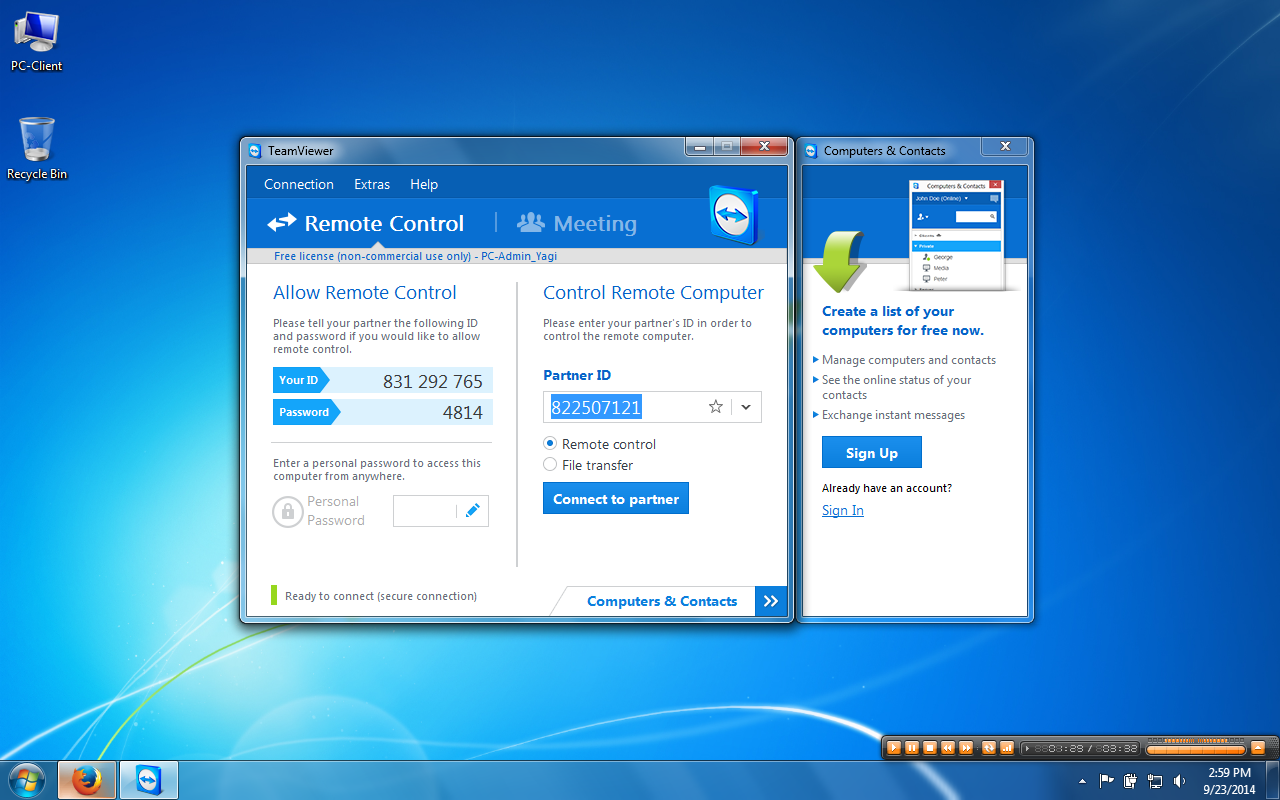Open the Recycle Bin desktop icon
Screen dimensions: 1280x800
pos(37,149)
